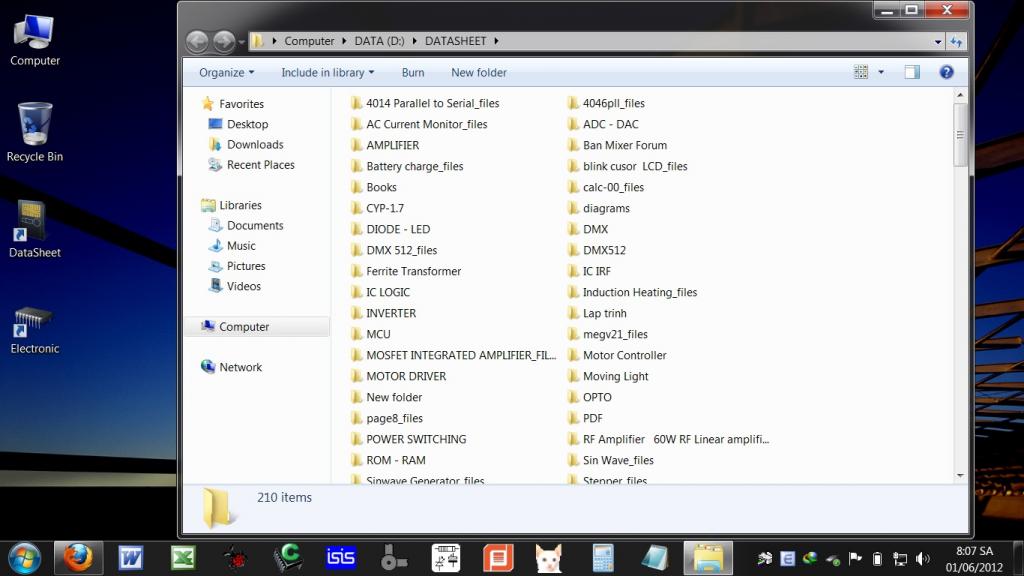This screenshot has width=1024, height=576.
Task: Toggle the preview pane button
Action: (x=912, y=72)
